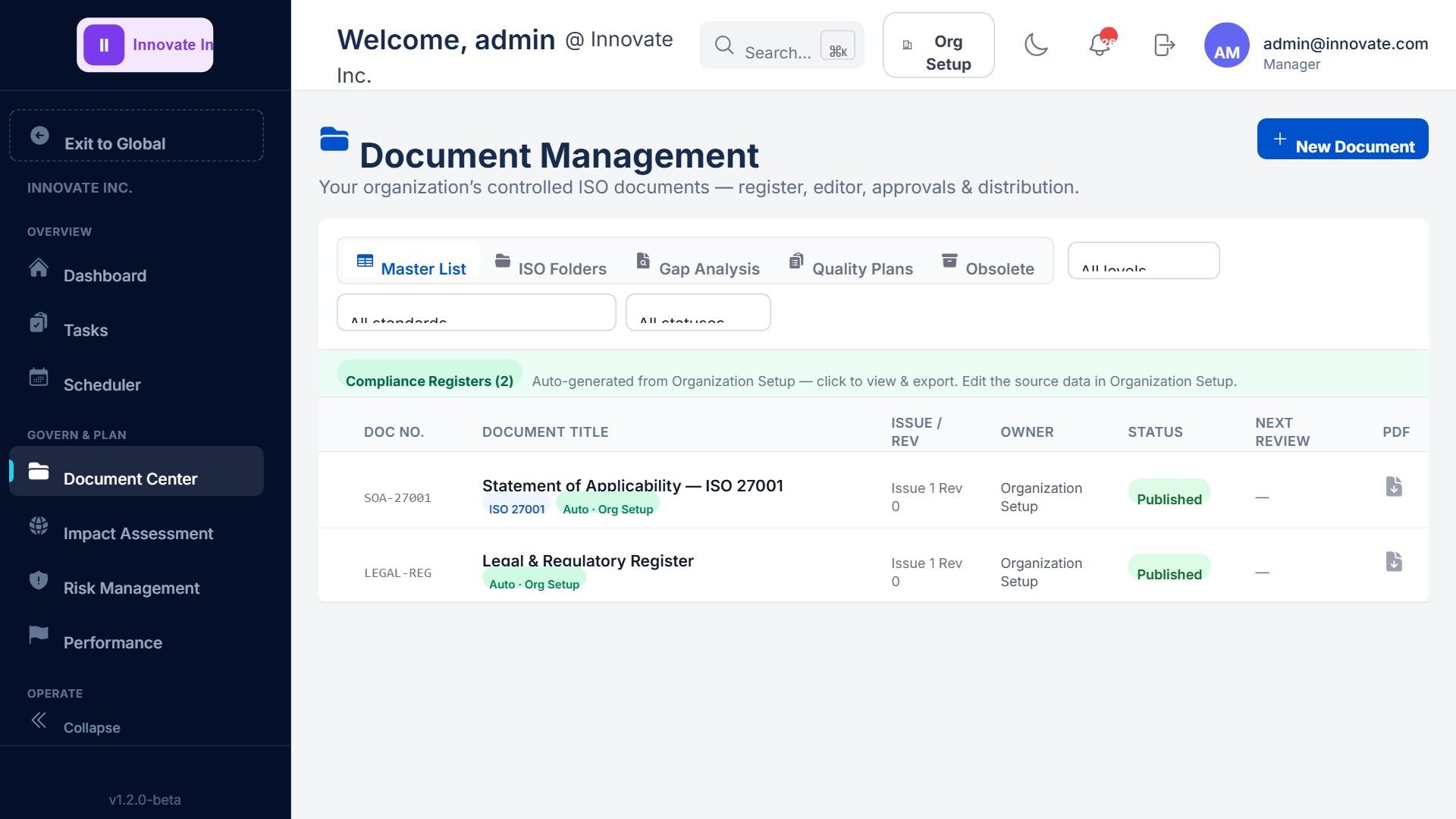Click the STATUS column header
The image size is (1456, 819).
point(1155,432)
